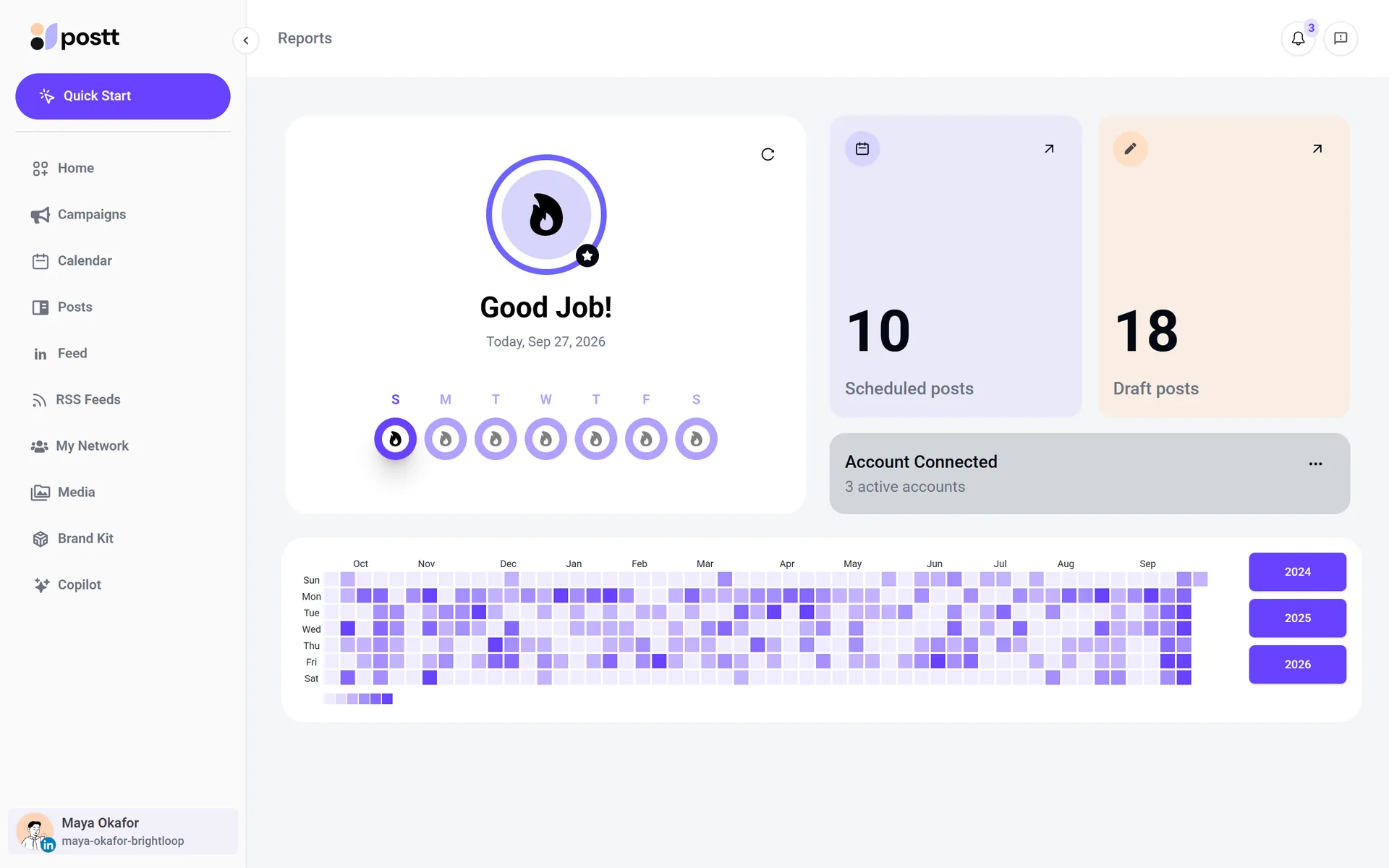Click the pencil icon on Draft posts card
This screenshot has height=868, width=1389.
[x=1130, y=148]
